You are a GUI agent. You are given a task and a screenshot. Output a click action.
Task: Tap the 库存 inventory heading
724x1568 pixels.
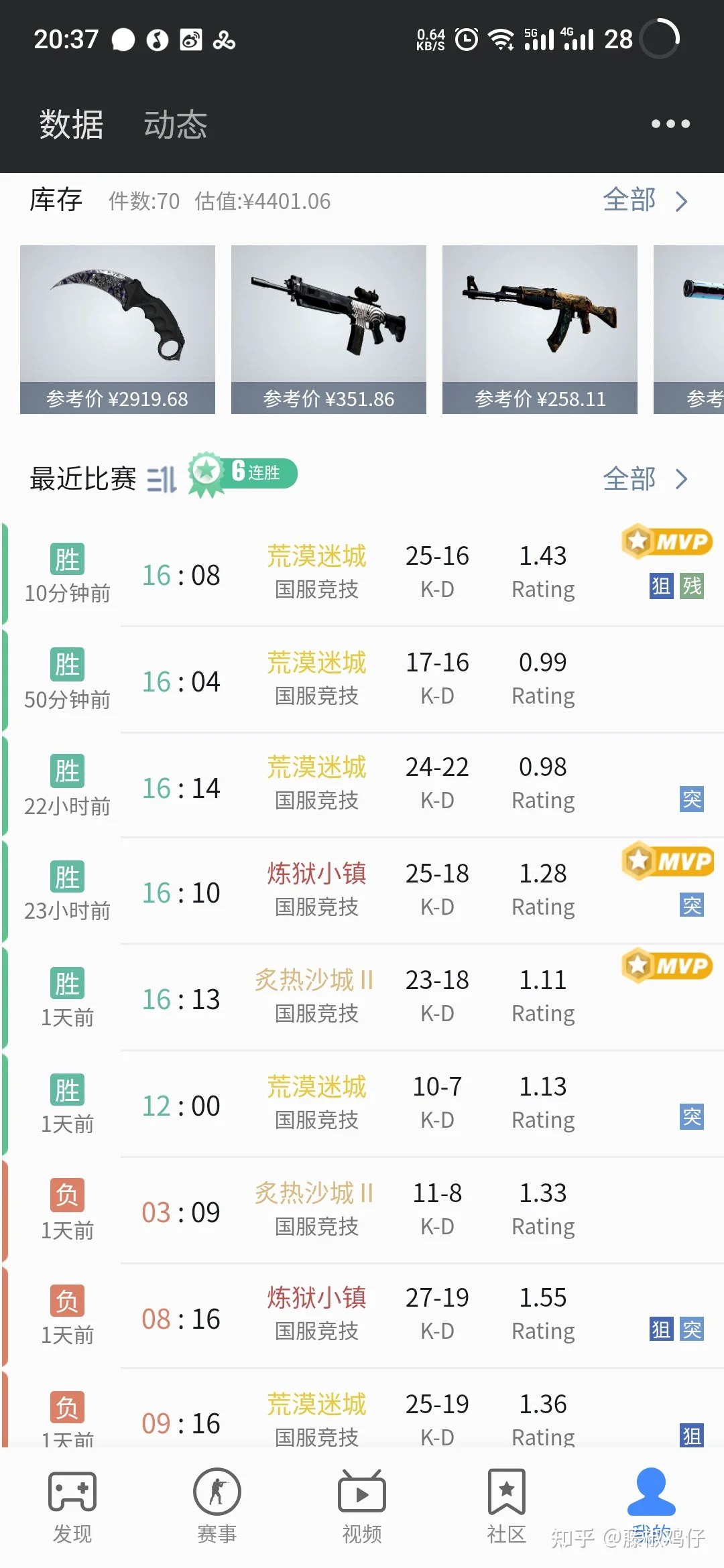(x=56, y=200)
